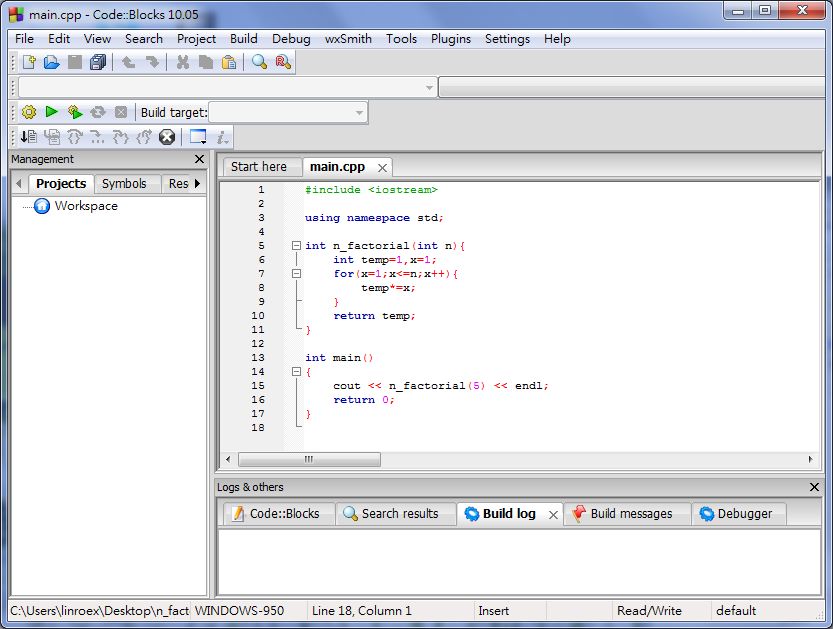833x629 pixels.
Task: Click the Paste clipboard icon
Action: point(229,63)
